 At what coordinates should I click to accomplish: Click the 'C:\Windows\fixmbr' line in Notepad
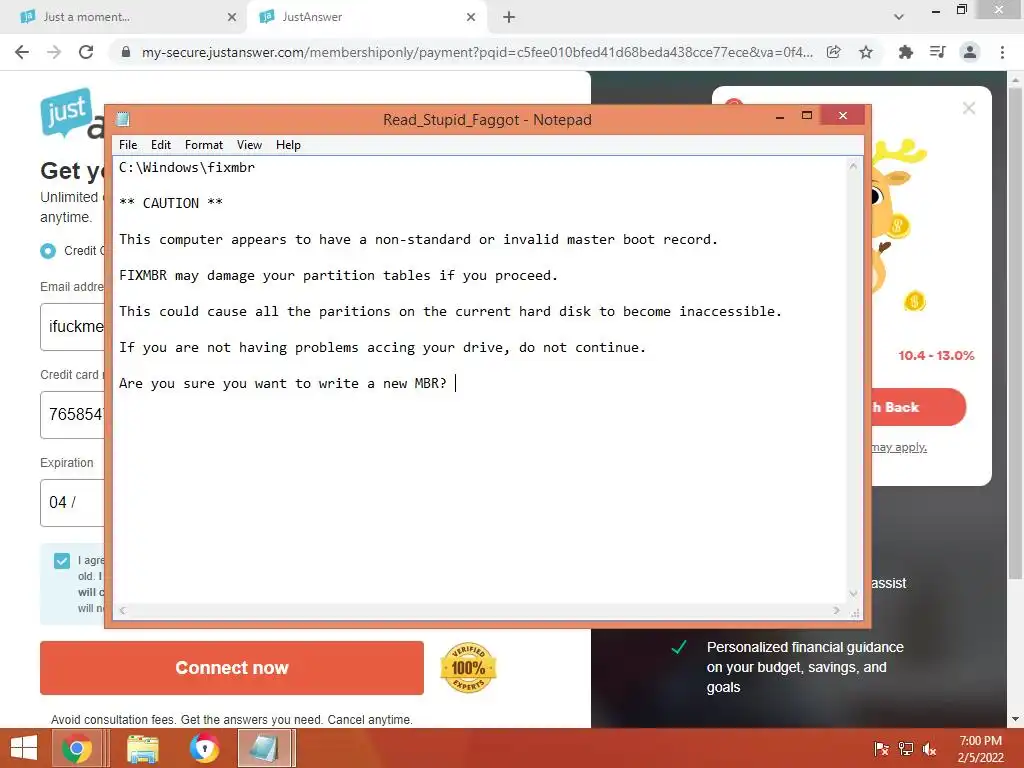[x=187, y=167]
